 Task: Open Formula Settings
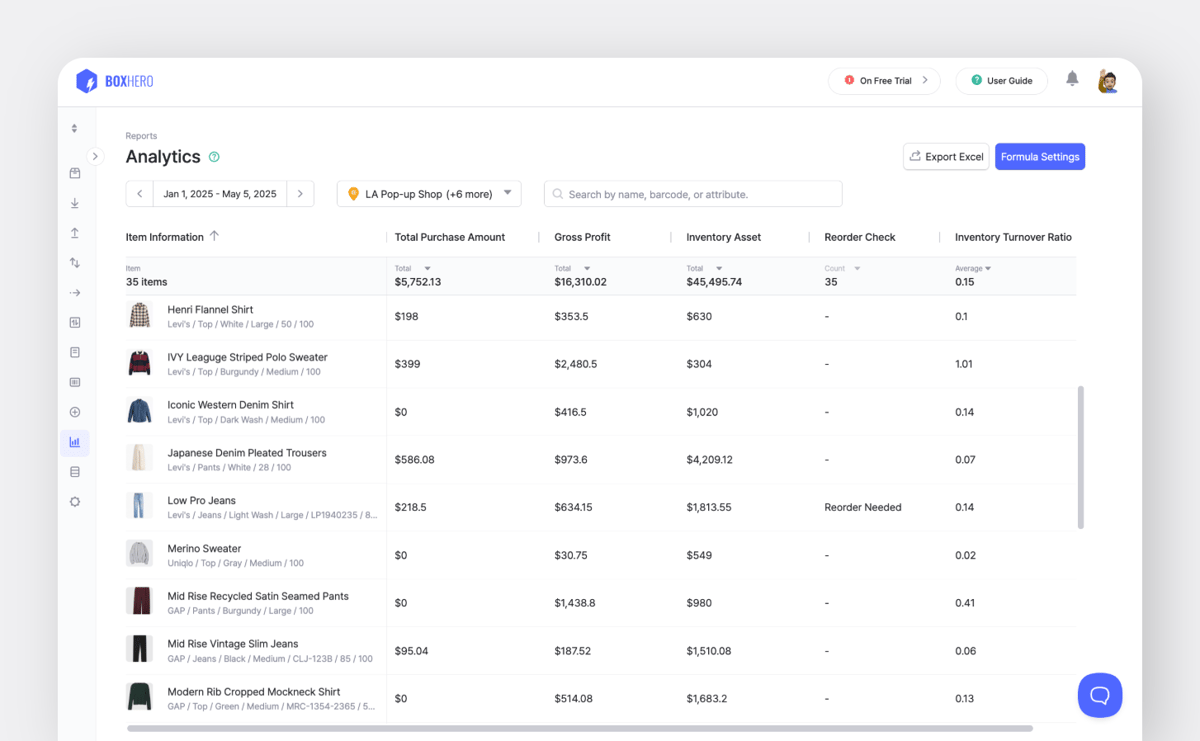tap(1039, 157)
